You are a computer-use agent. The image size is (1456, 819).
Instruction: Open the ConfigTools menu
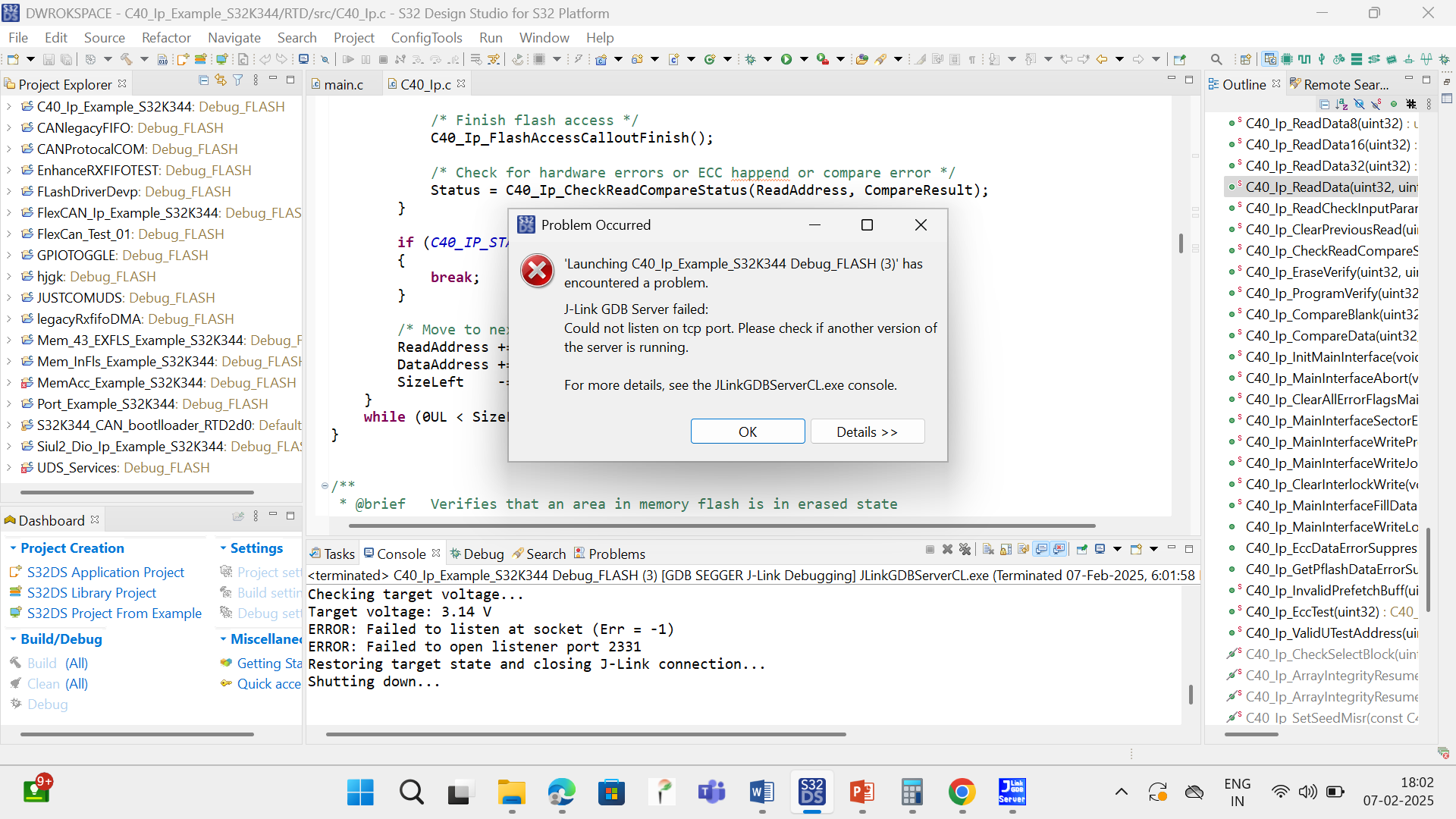click(426, 38)
